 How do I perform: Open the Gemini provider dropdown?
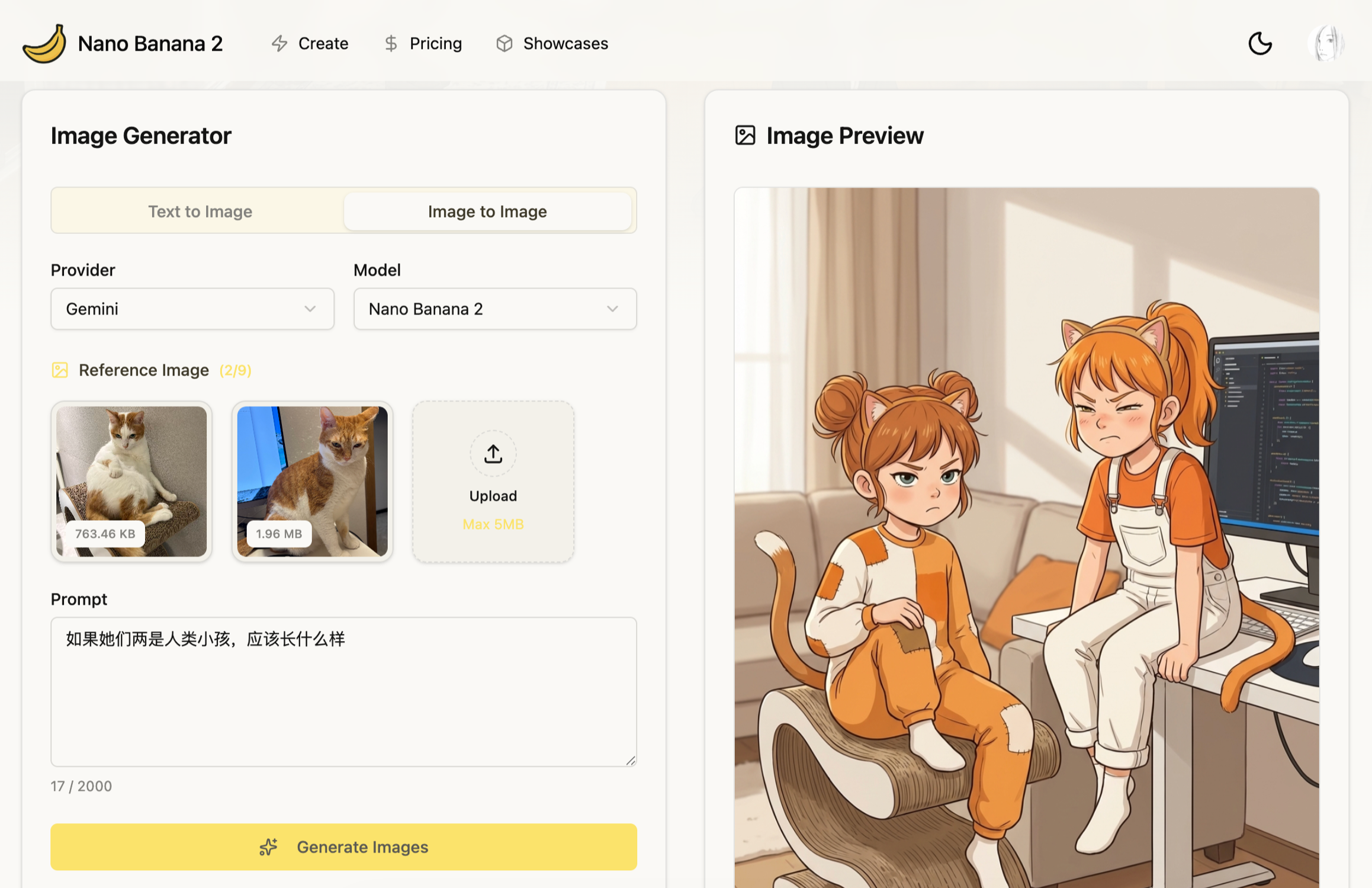192,309
